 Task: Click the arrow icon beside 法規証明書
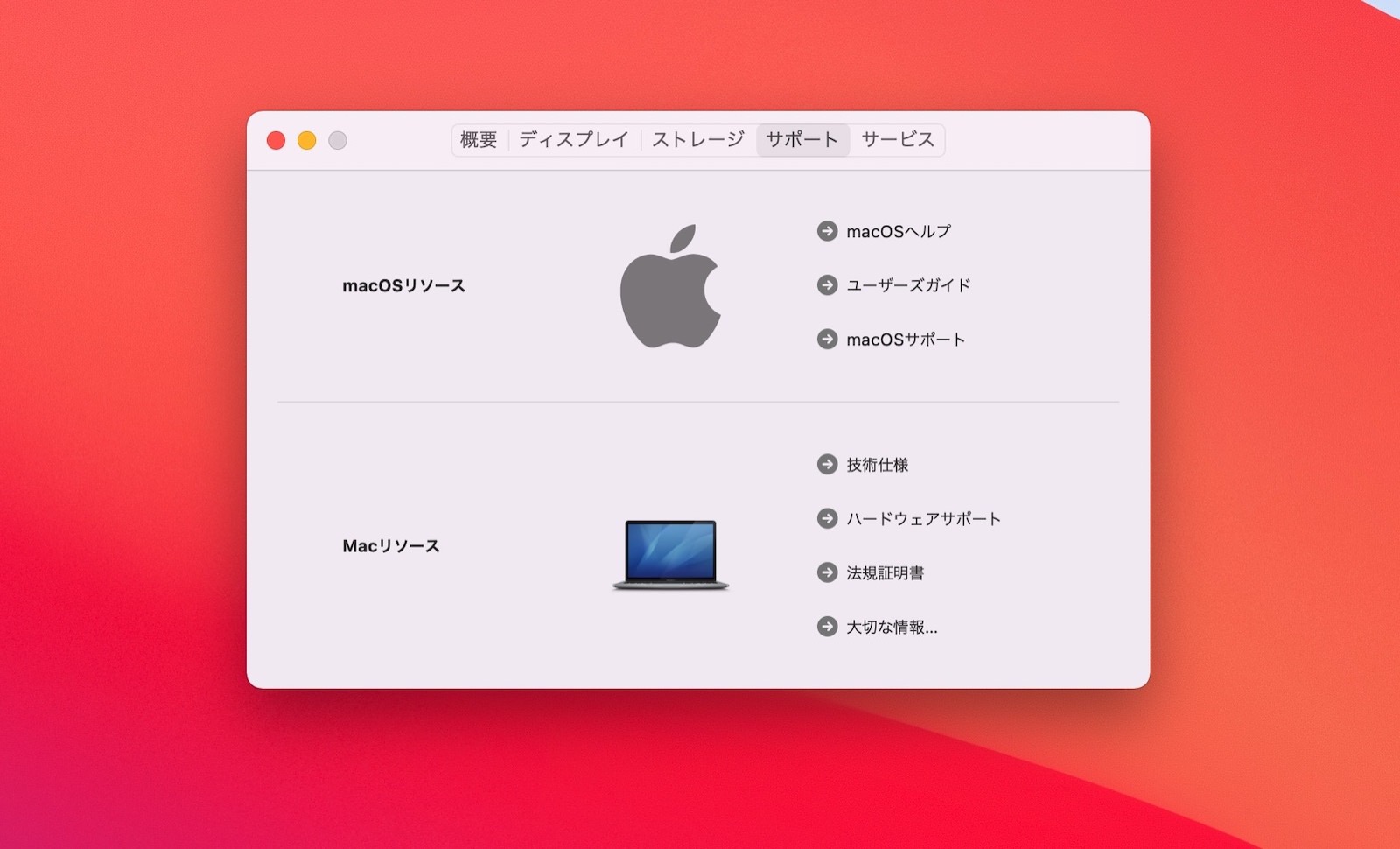[x=827, y=572]
